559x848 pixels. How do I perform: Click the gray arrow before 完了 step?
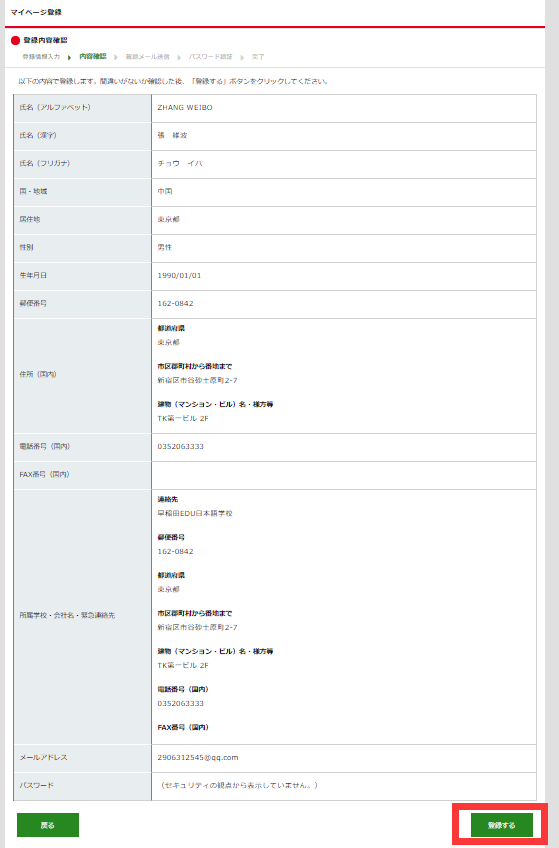pos(242,57)
